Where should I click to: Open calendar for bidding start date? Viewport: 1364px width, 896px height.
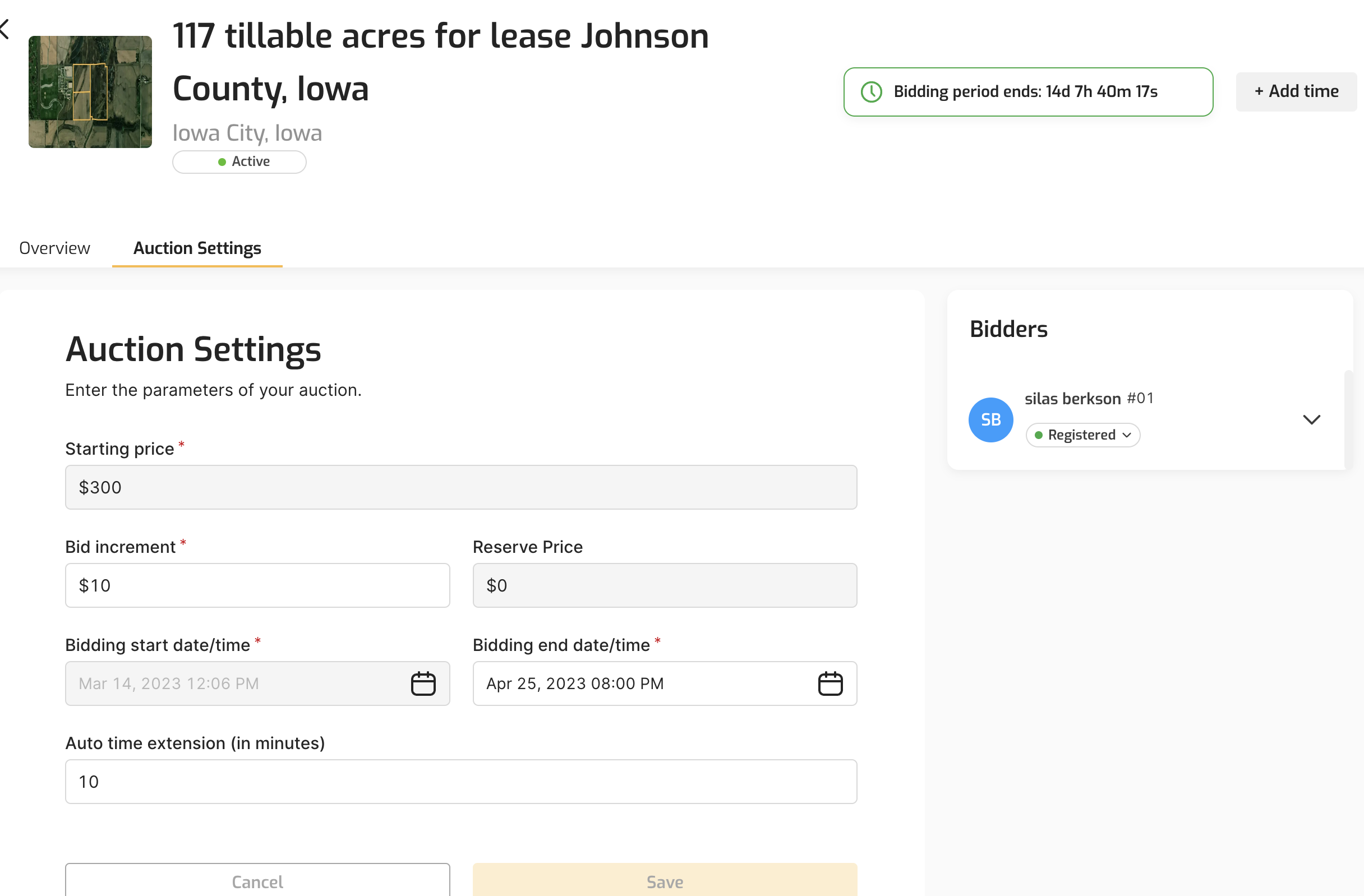(x=423, y=683)
